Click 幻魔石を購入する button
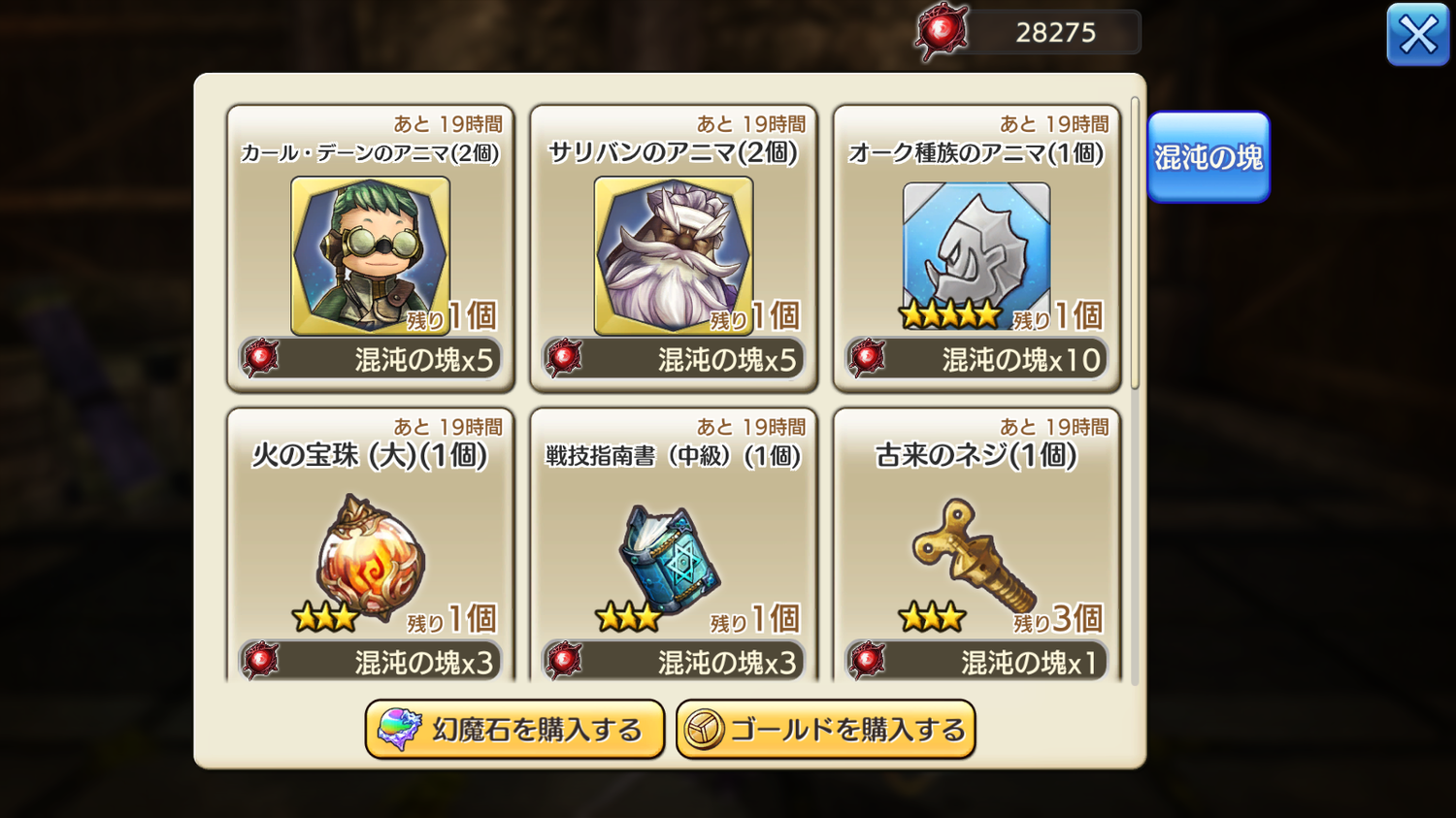Screen dimensions: 1456x818 (514, 730)
